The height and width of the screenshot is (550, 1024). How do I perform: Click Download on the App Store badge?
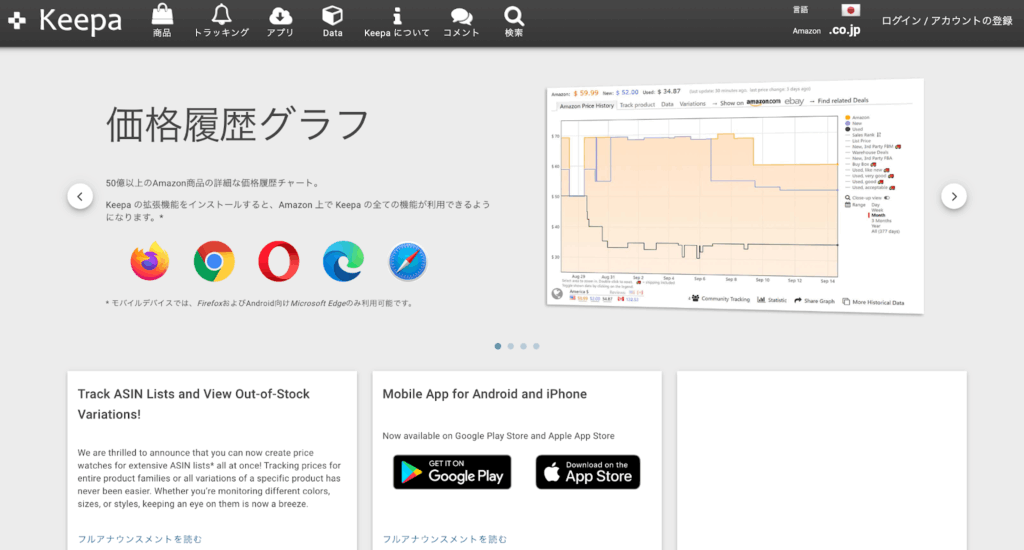pos(588,472)
